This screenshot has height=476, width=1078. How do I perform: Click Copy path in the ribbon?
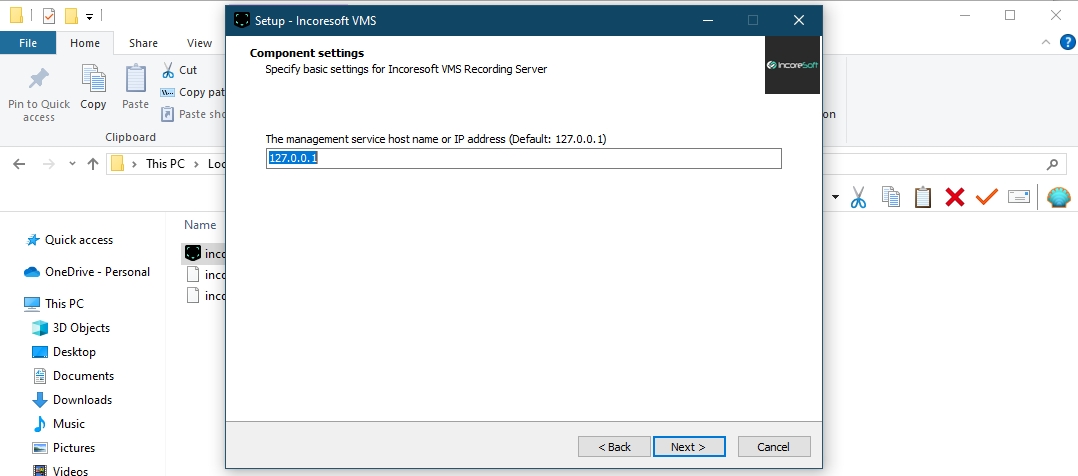[192, 91]
